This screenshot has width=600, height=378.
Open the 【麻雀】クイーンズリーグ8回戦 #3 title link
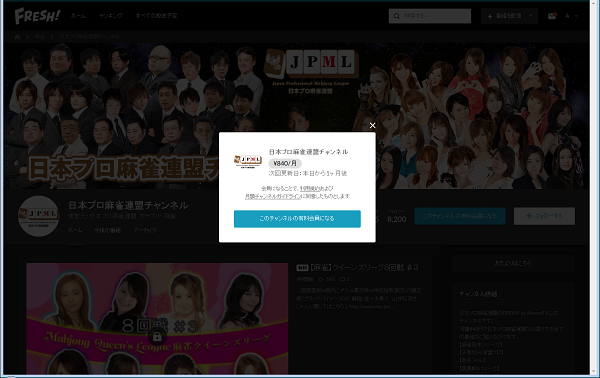pyautogui.click(x=357, y=267)
